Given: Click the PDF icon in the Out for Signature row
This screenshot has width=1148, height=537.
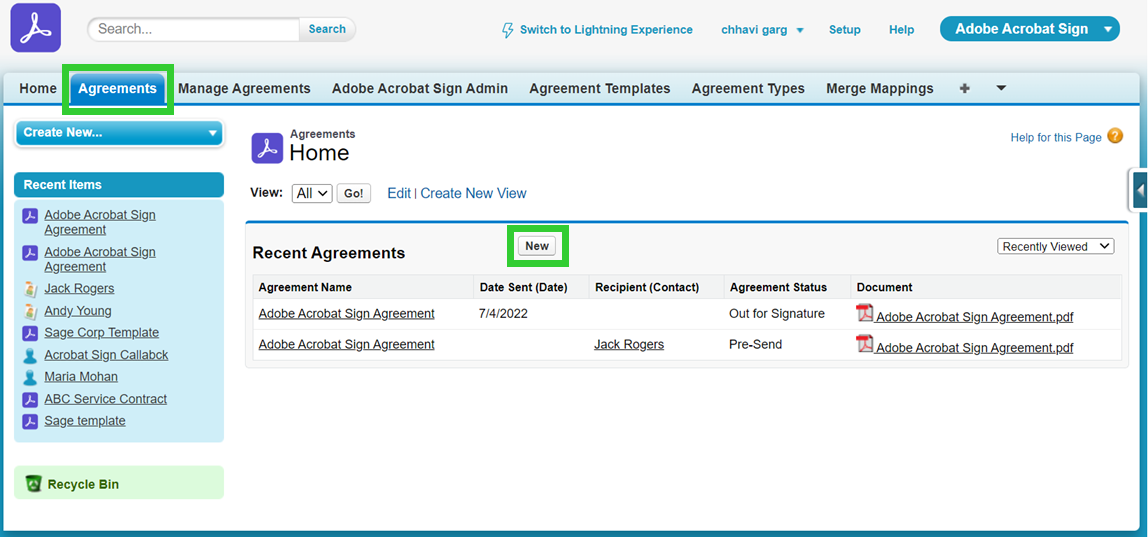Looking at the screenshot, I should point(865,314).
